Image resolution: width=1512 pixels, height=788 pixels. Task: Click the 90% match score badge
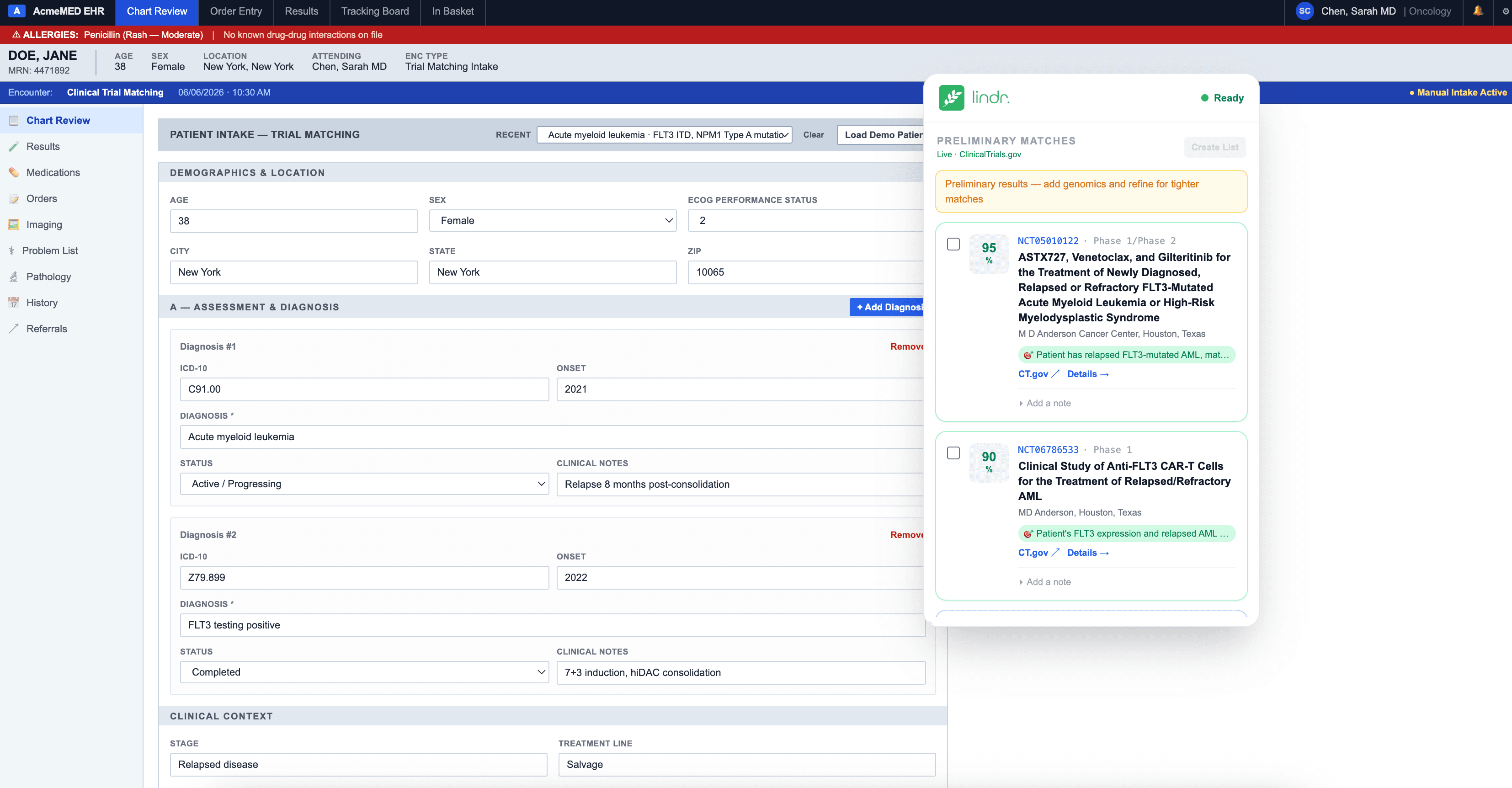989,463
